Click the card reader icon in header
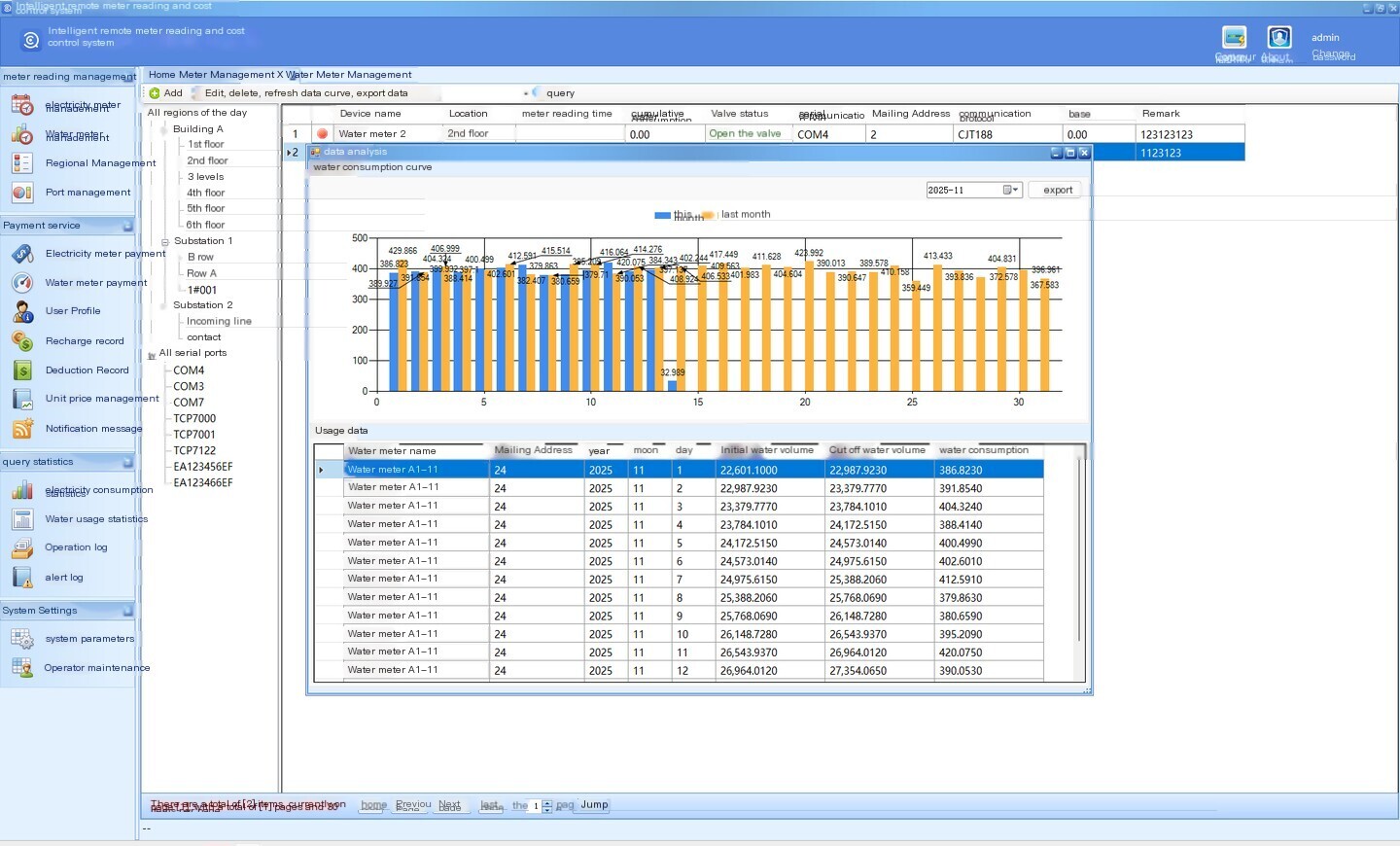This screenshot has width=1400, height=846. click(1235, 37)
